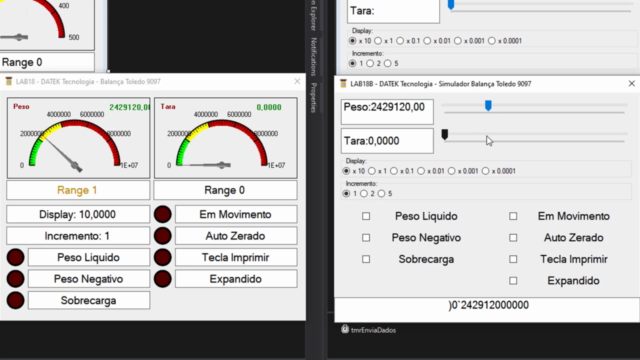Click the Auto Zerado label in LAB18 window
This screenshot has height=360, width=640.
tap(236, 236)
